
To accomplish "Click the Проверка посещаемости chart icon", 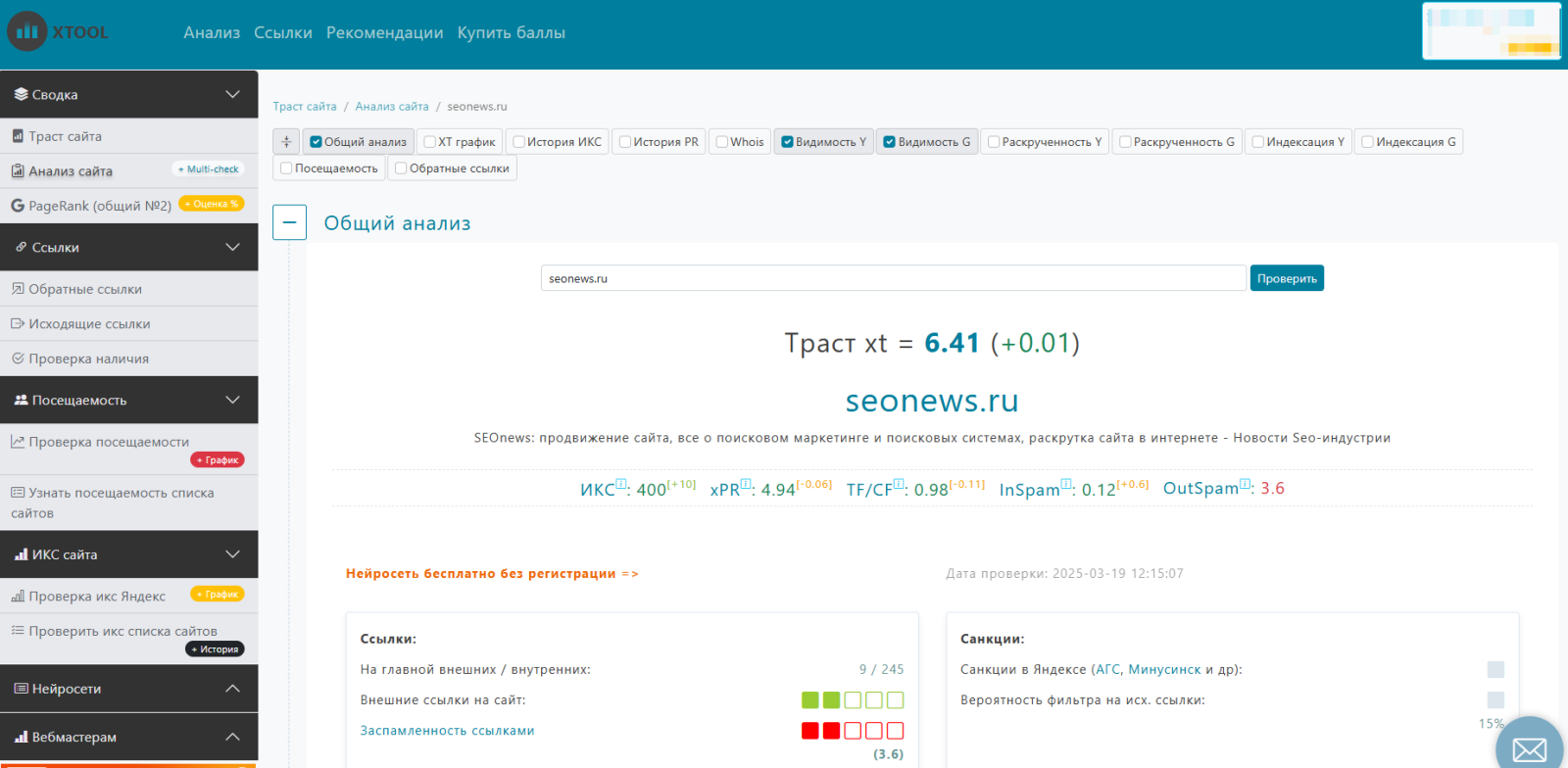I will click(18, 442).
